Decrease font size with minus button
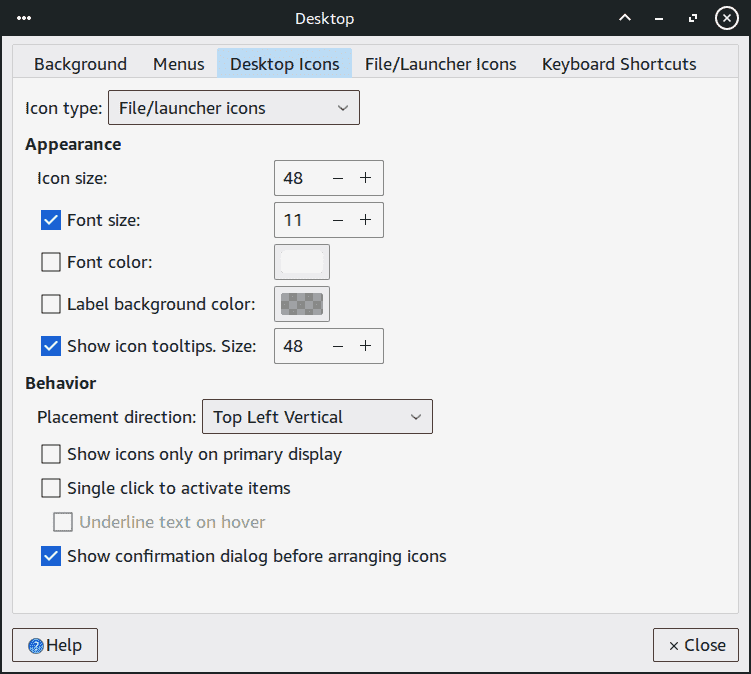 (338, 220)
